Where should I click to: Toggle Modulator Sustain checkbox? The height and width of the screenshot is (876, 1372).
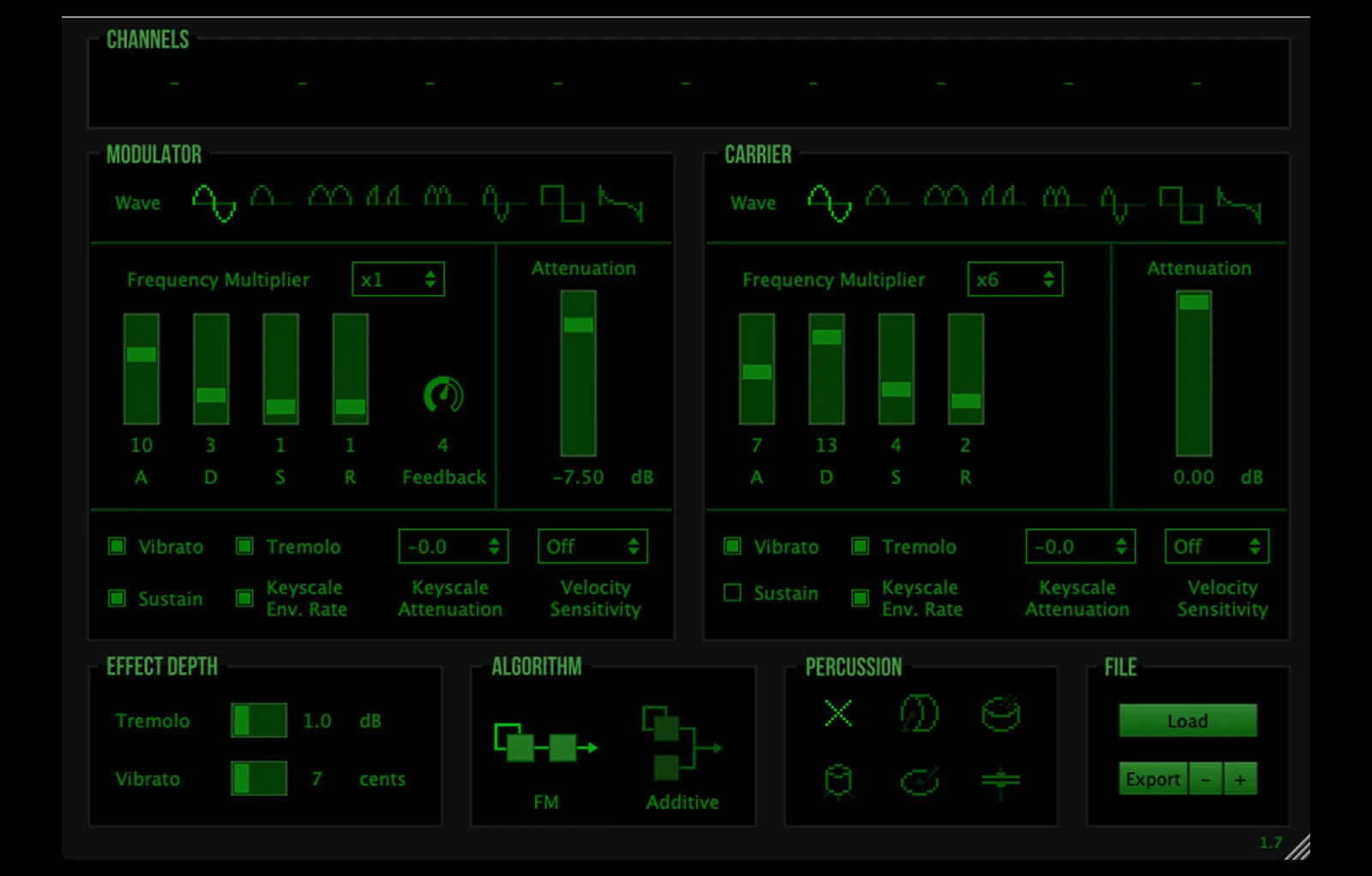[x=117, y=597]
